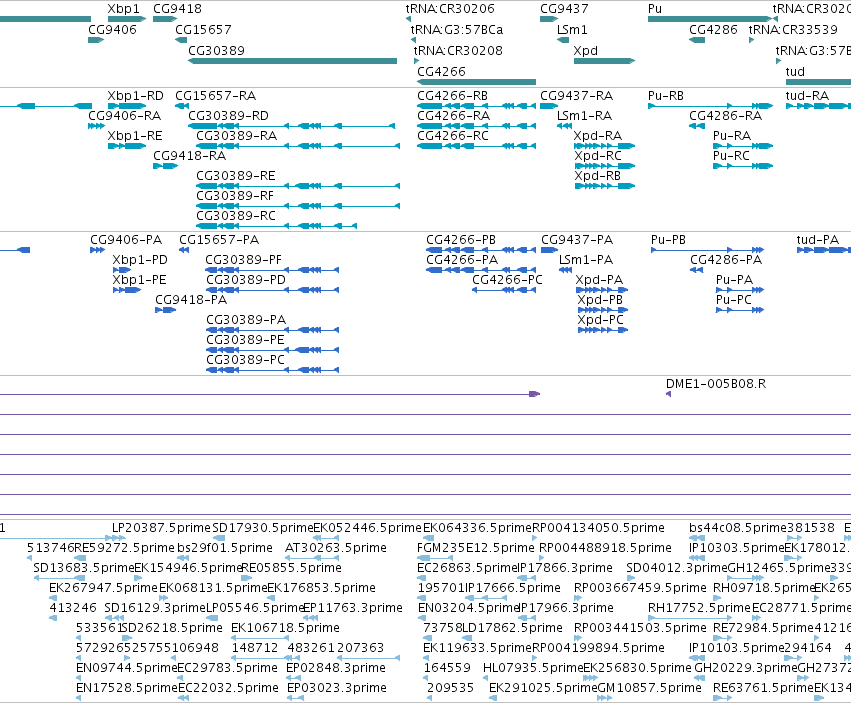
Task: Click the CG30389-RE transcript
Action: coord(298,186)
